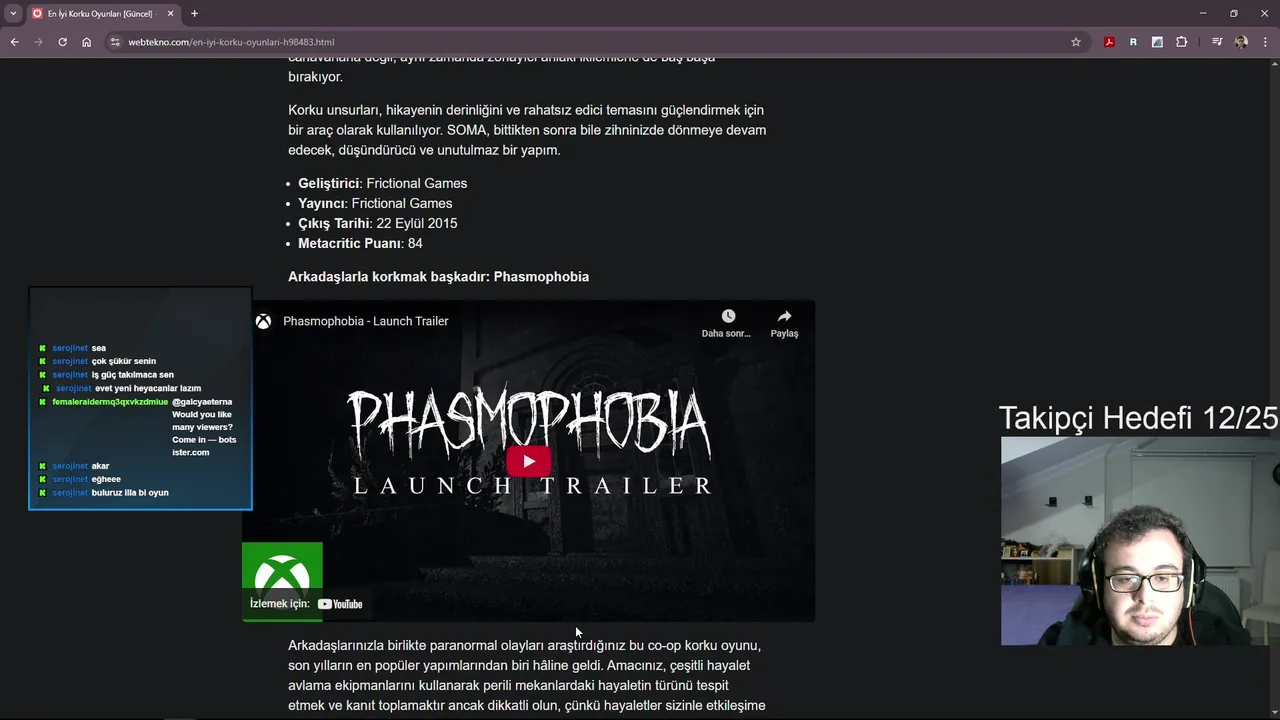
Task: Open the blue feather extension icon
Action: [1157, 42]
